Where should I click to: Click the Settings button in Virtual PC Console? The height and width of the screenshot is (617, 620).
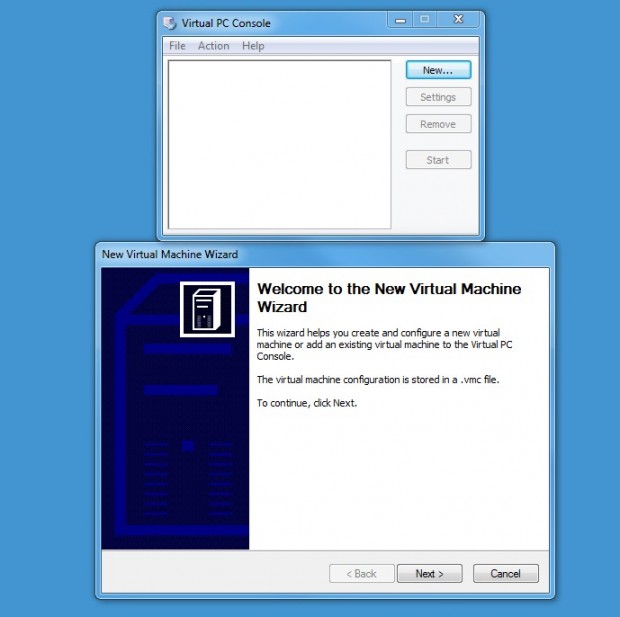pyautogui.click(x=438, y=97)
